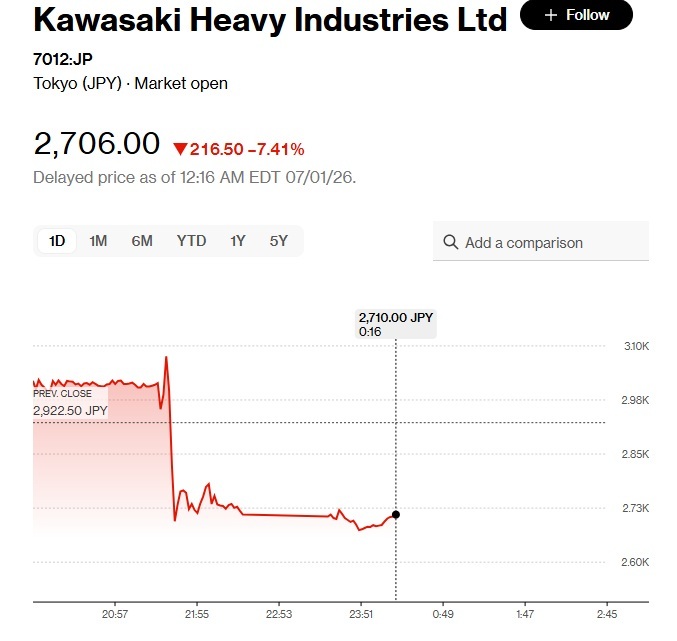
Task: Click the 3.10K price axis label
Action: (636, 346)
